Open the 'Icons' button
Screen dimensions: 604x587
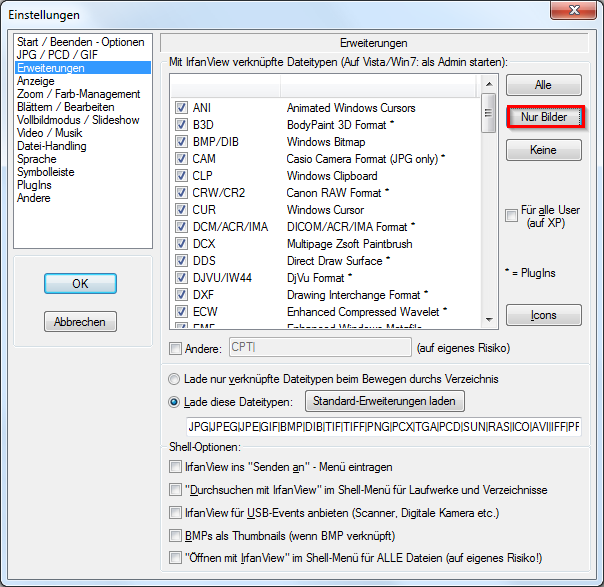pyautogui.click(x=544, y=315)
